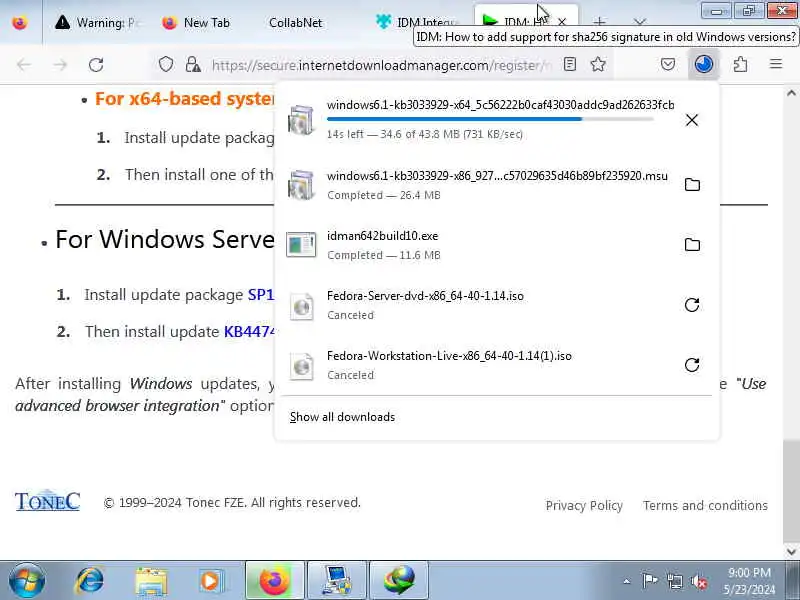Open Windows Media Player from the taskbar
Viewport: 800px width, 600px height.
(x=210, y=580)
